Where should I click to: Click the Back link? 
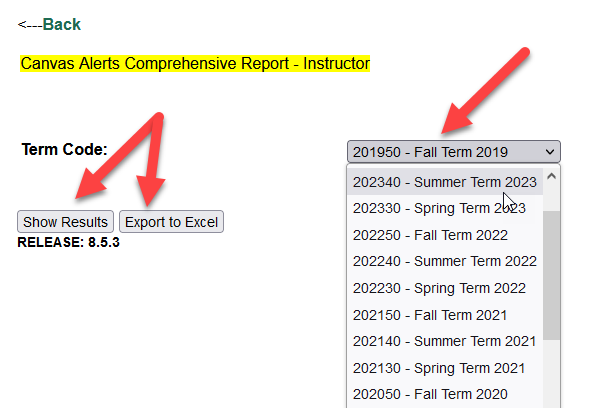(x=61, y=24)
